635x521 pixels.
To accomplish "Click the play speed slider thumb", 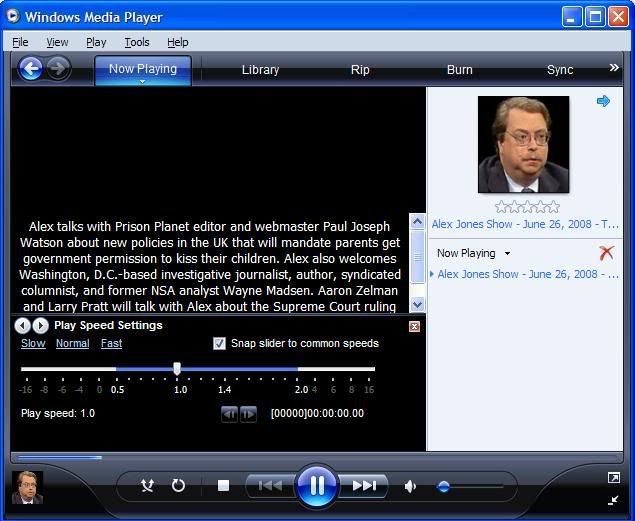I will pyautogui.click(x=177, y=368).
